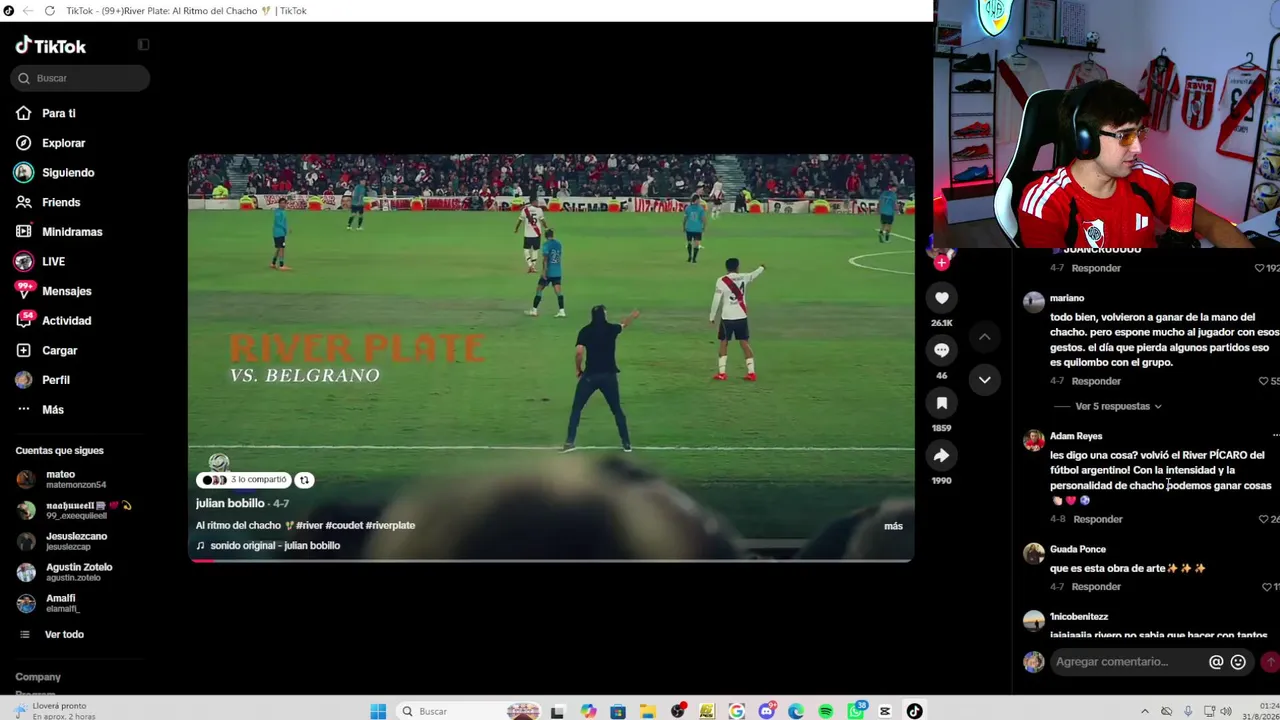Like the video with the heart icon
This screenshot has width=1280, height=720.
(941, 297)
